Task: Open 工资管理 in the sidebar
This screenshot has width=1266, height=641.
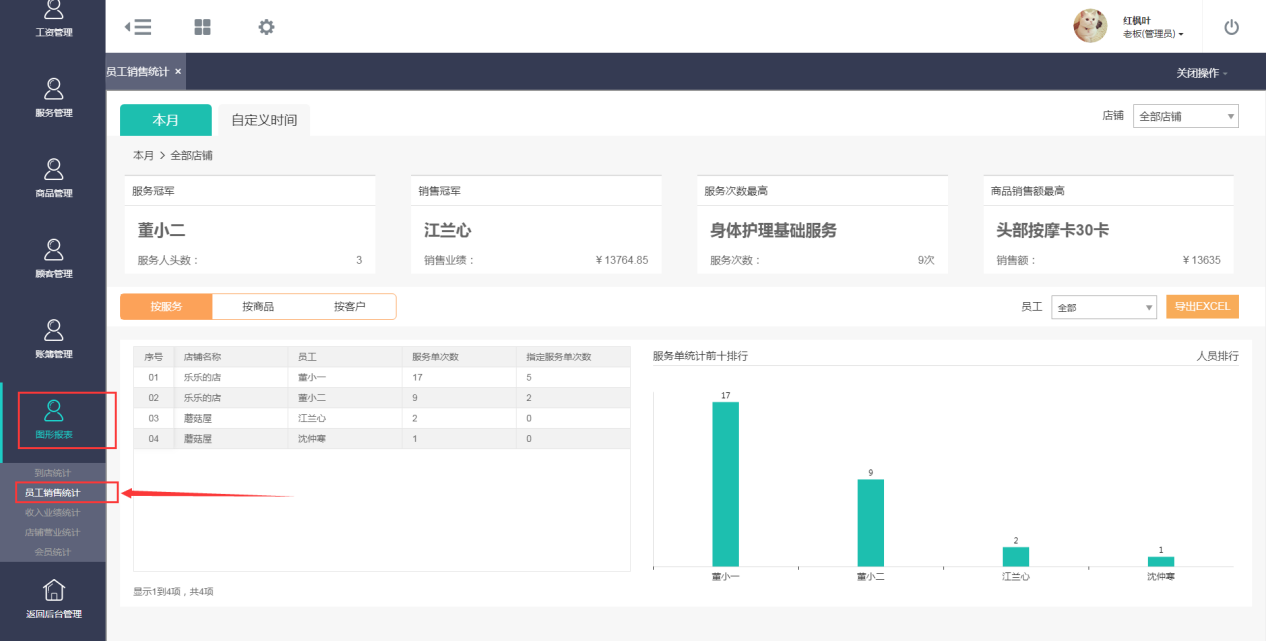Action: tap(53, 20)
